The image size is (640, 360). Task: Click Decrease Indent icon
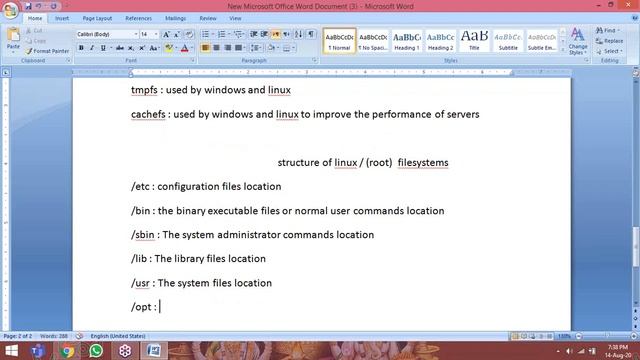pos(253,34)
